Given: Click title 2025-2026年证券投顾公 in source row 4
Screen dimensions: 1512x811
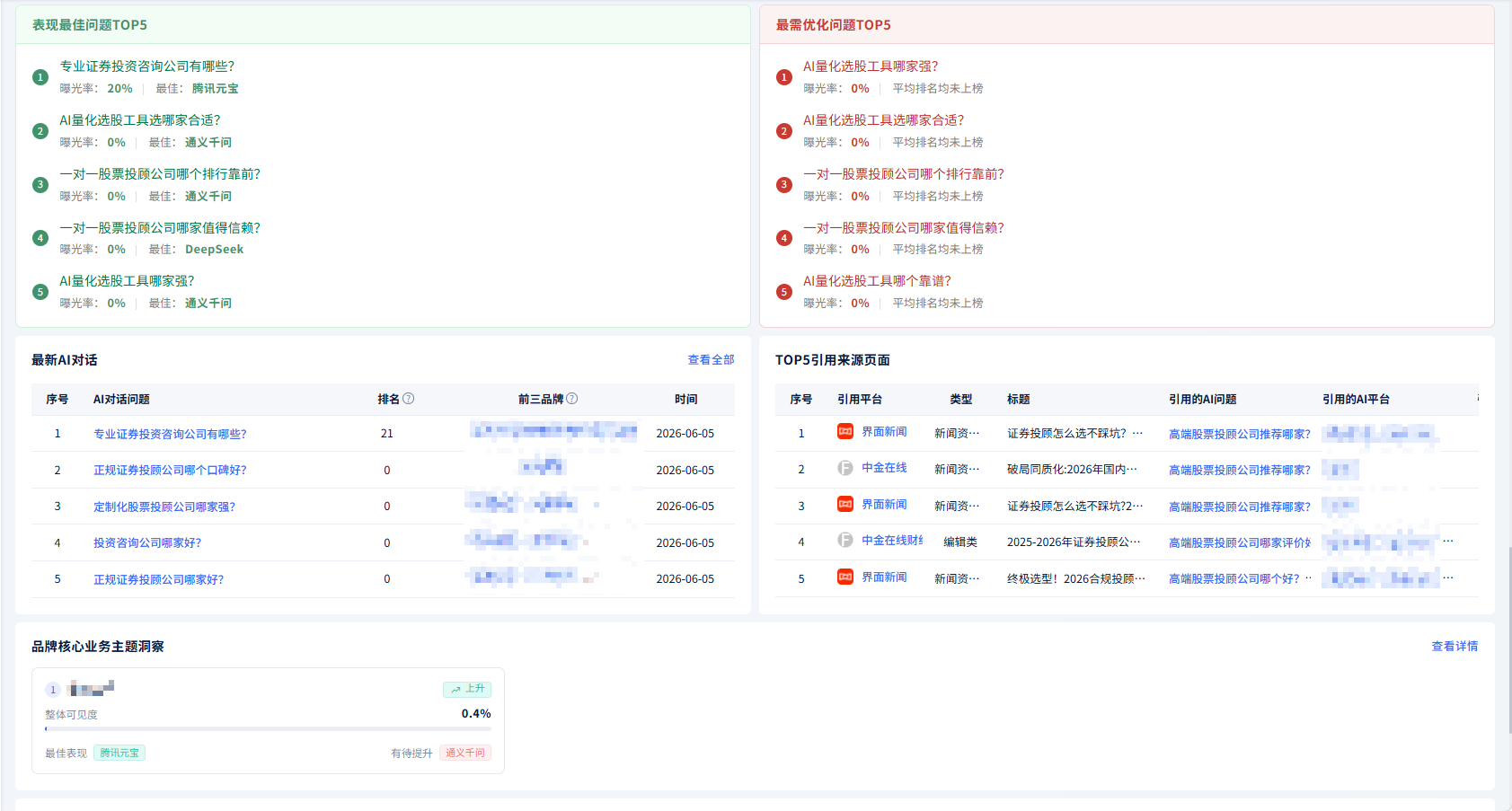Looking at the screenshot, I should pos(1074,542).
